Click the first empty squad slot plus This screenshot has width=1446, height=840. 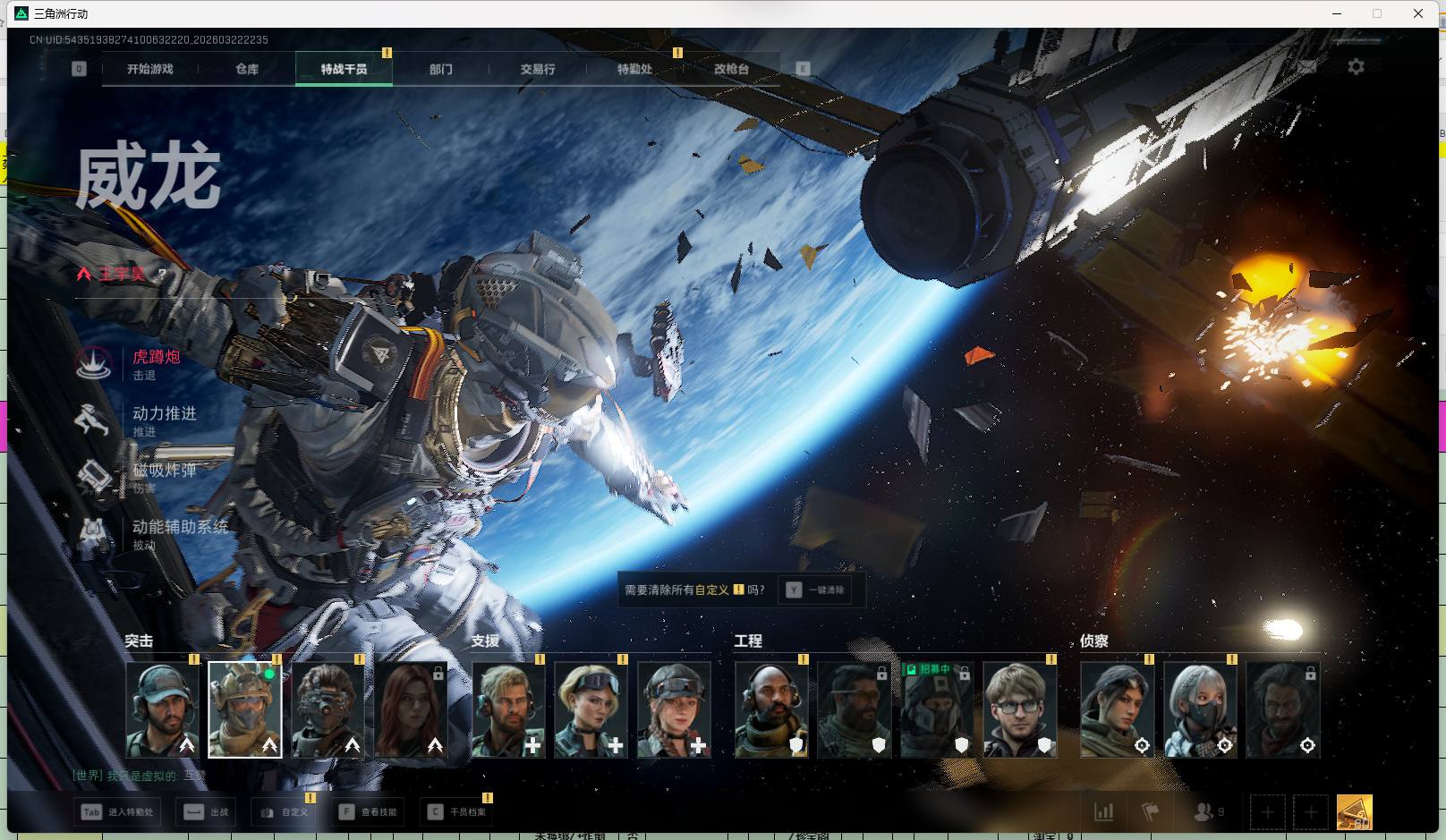1267,812
